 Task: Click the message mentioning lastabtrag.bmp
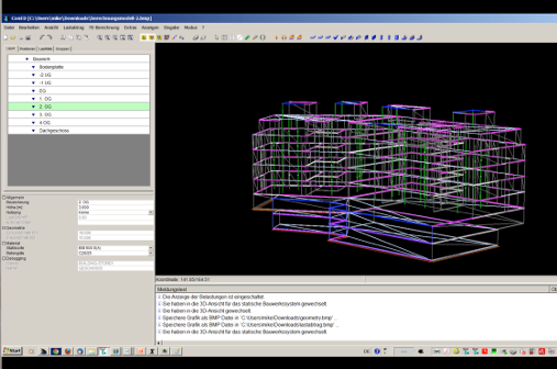(251, 325)
